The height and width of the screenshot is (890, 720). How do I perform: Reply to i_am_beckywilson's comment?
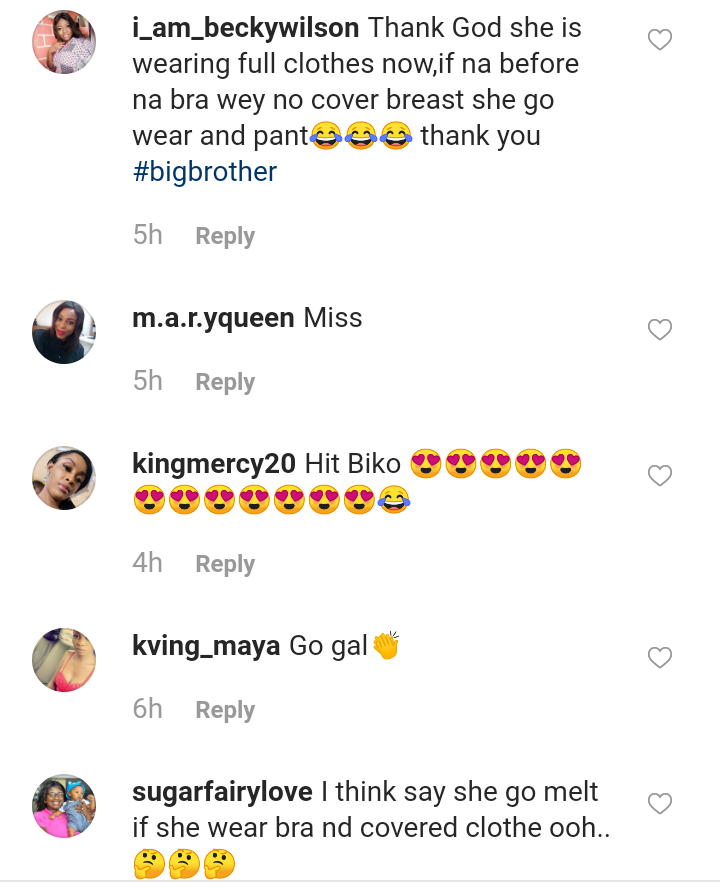pos(225,236)
